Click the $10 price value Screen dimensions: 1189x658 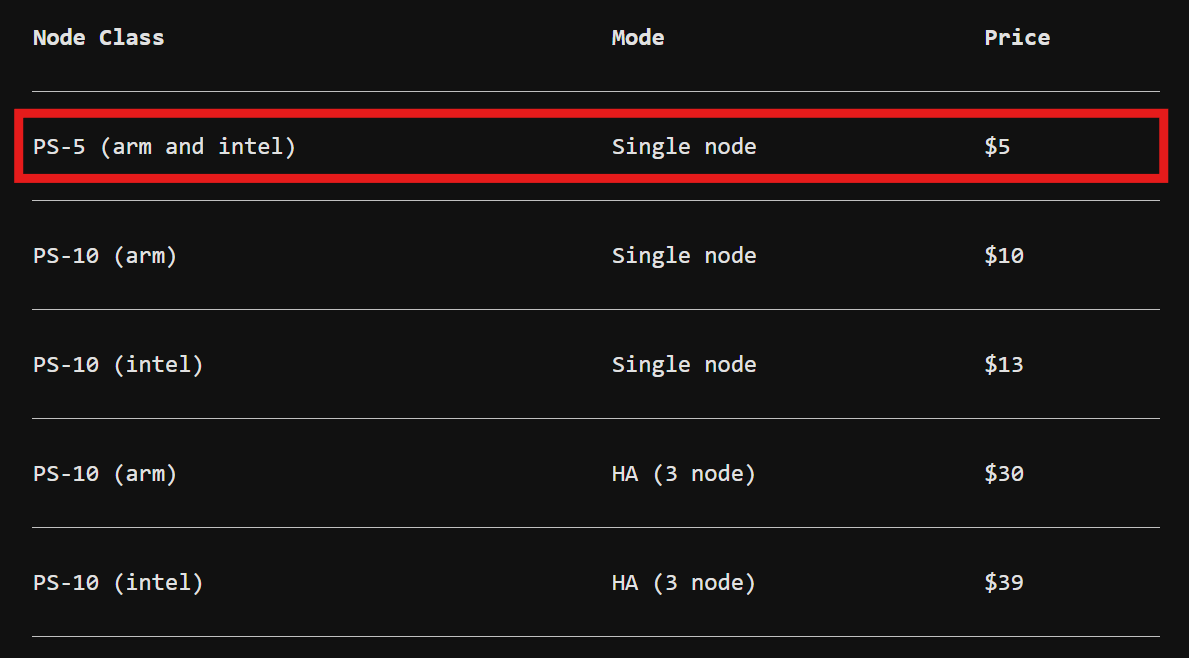pyautogui.click(x=1004, y=256)
